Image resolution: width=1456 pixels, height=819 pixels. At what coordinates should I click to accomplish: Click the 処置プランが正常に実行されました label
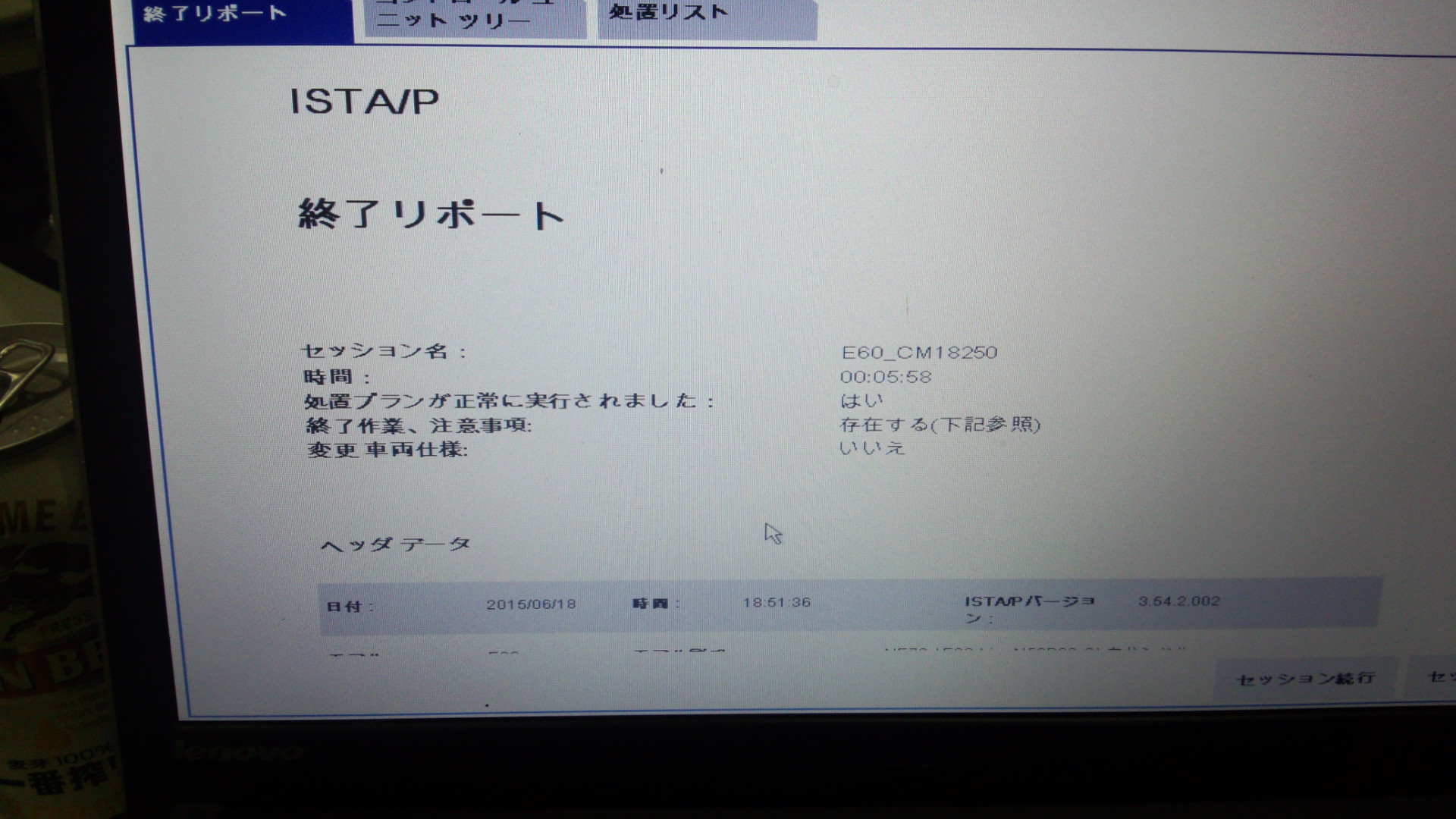[x=509, y=401]
